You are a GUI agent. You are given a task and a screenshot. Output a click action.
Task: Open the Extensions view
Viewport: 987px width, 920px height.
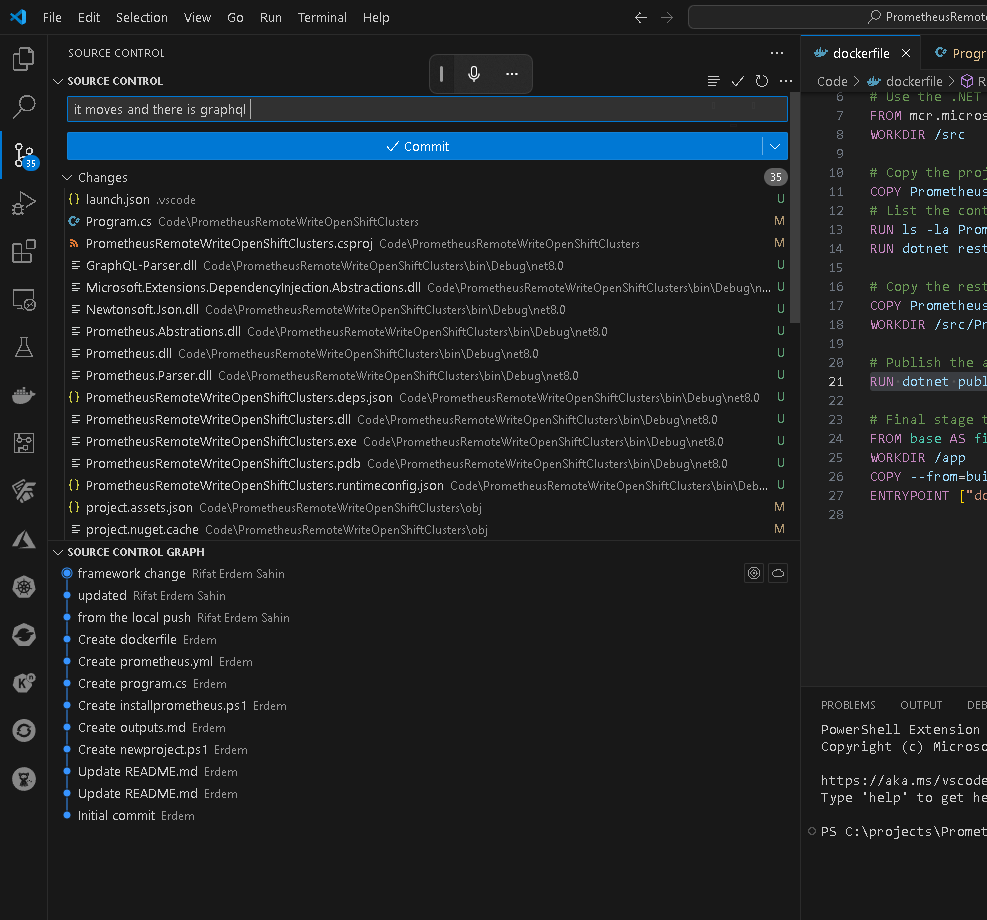pyautogui.click(x=23, y=251)
